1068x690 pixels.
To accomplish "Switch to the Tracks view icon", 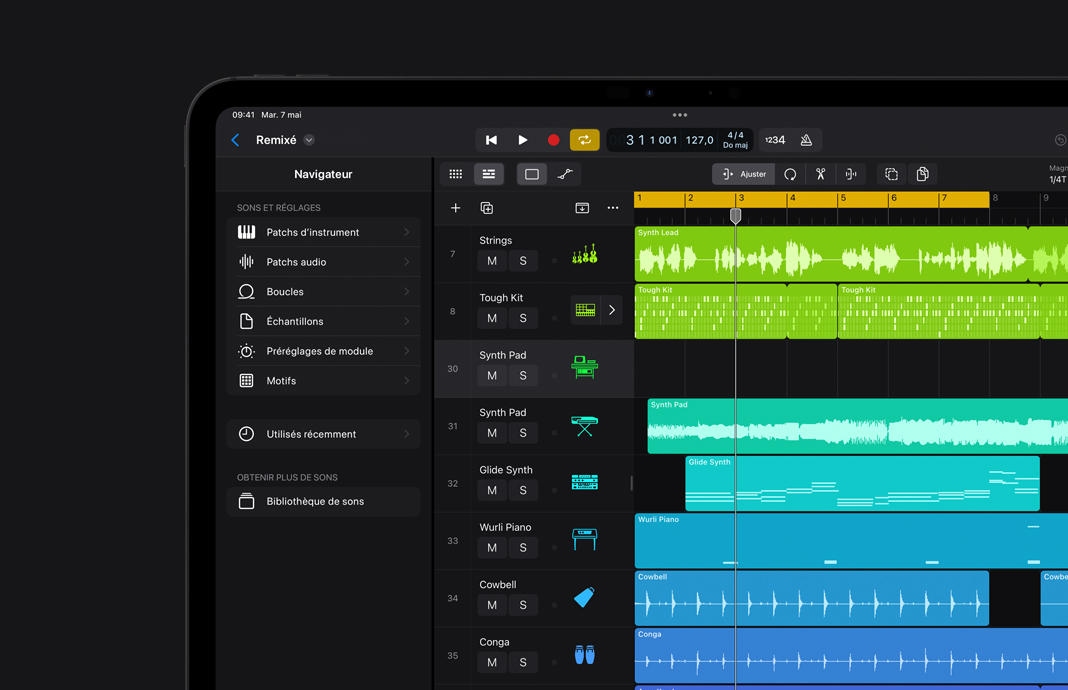I will click(488, 173).
